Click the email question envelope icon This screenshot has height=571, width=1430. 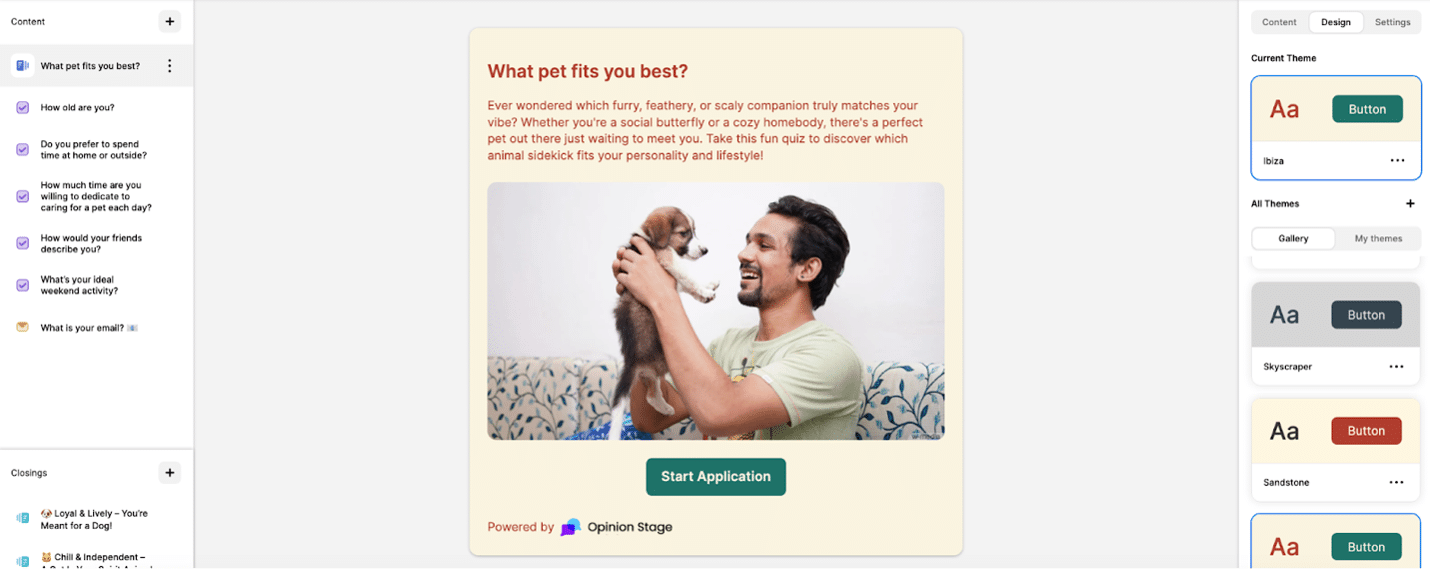23,327
